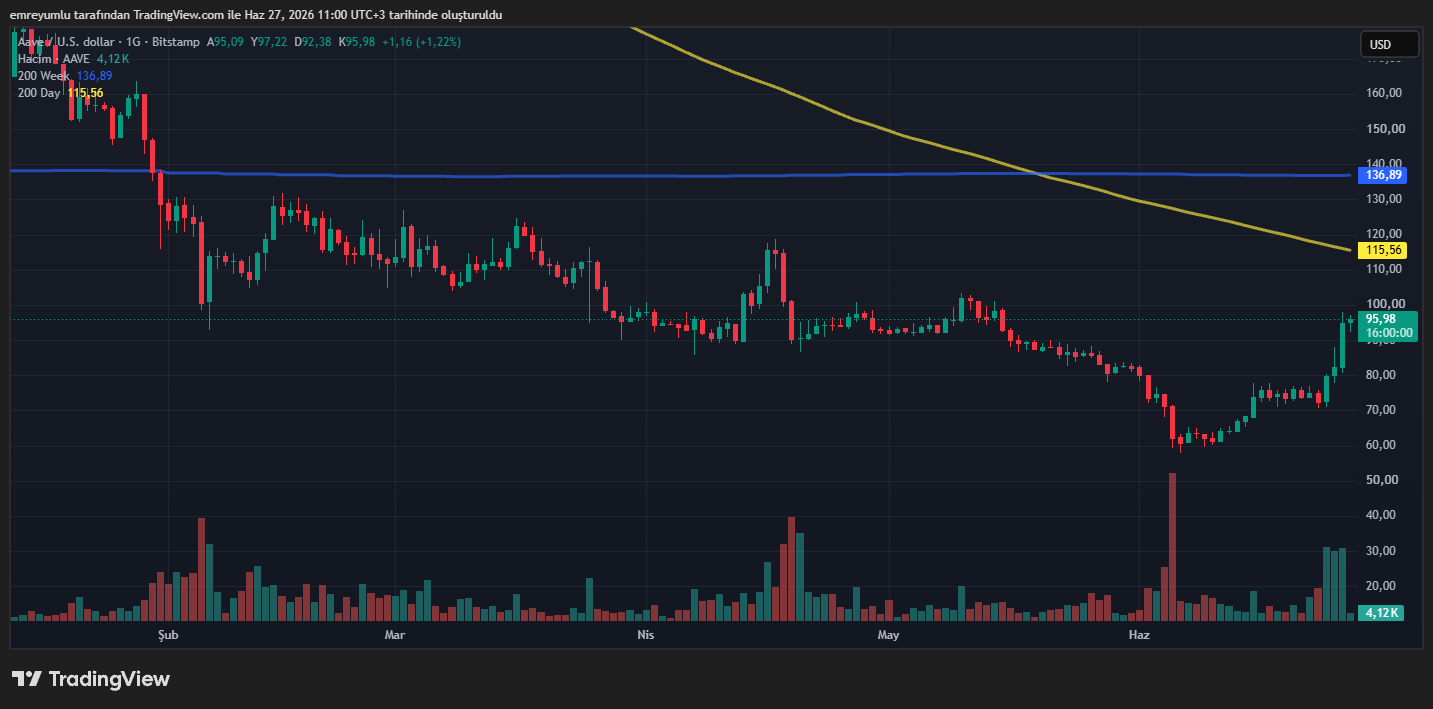Select the 200 Day indicator legend
The width and height of the screenshot is (1433, 709).
60,93
